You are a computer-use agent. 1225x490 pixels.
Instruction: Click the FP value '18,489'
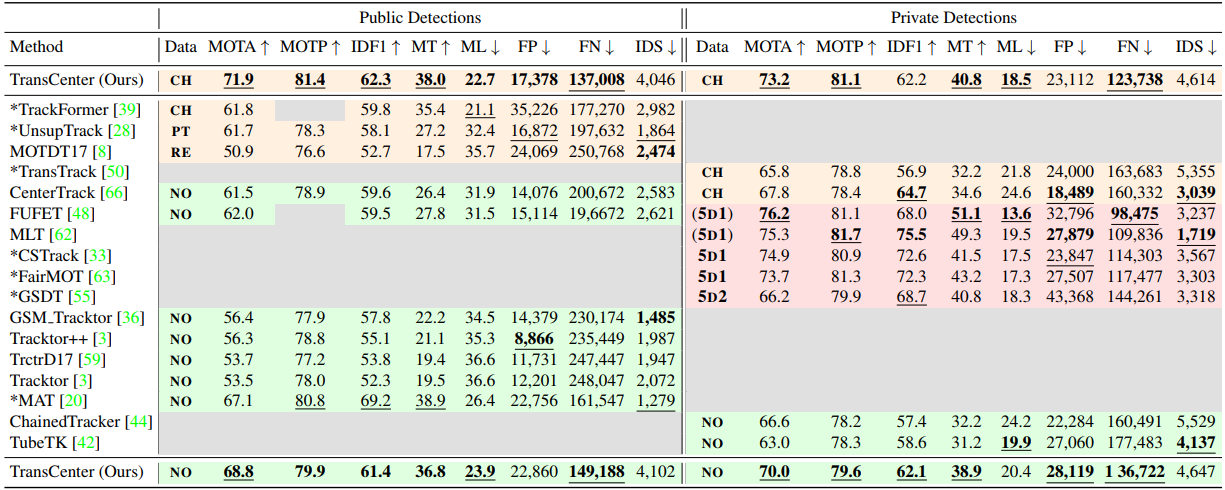[1072, 192]
